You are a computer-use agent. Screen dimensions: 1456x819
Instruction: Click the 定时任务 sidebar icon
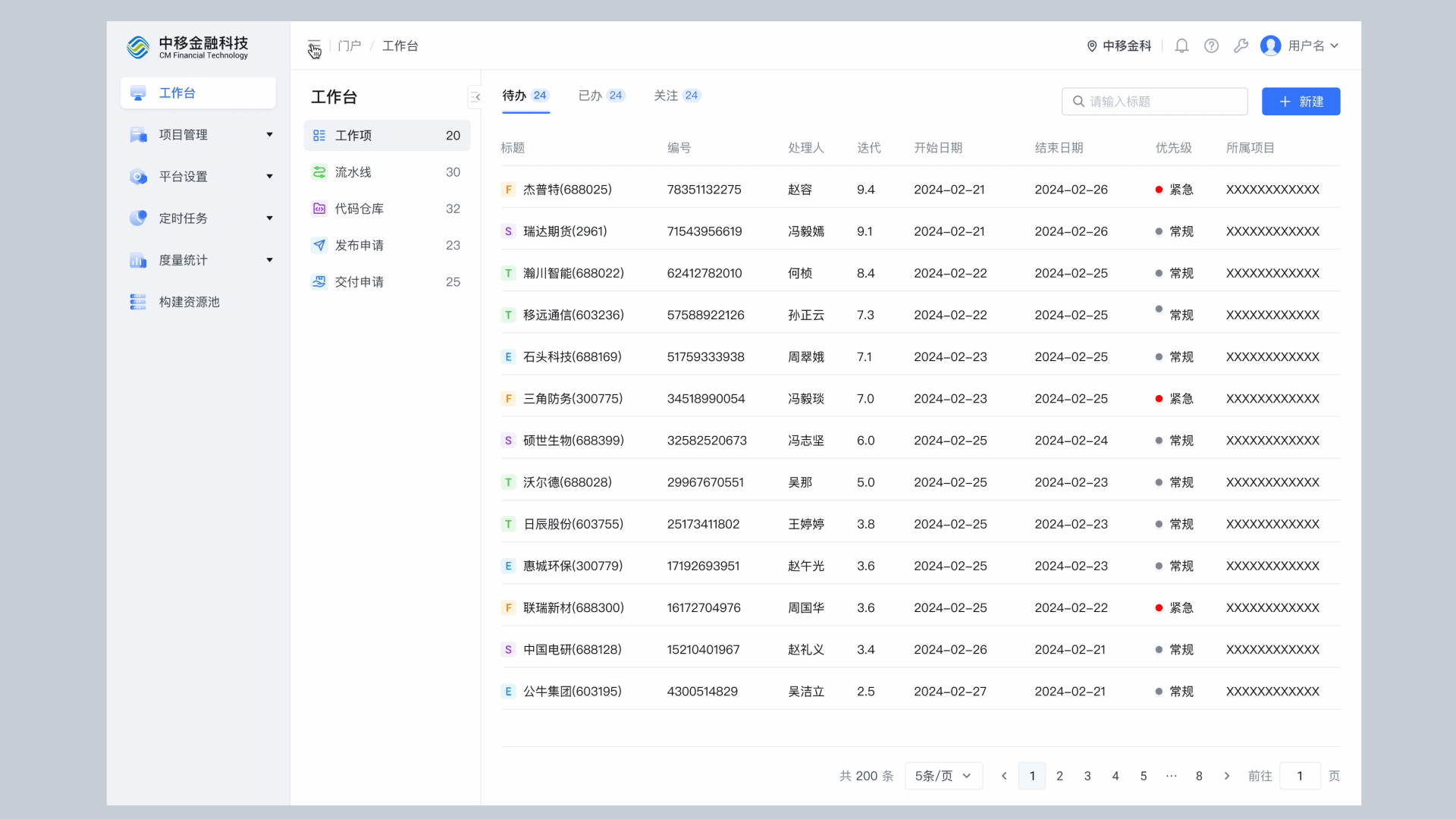[138, 218]
